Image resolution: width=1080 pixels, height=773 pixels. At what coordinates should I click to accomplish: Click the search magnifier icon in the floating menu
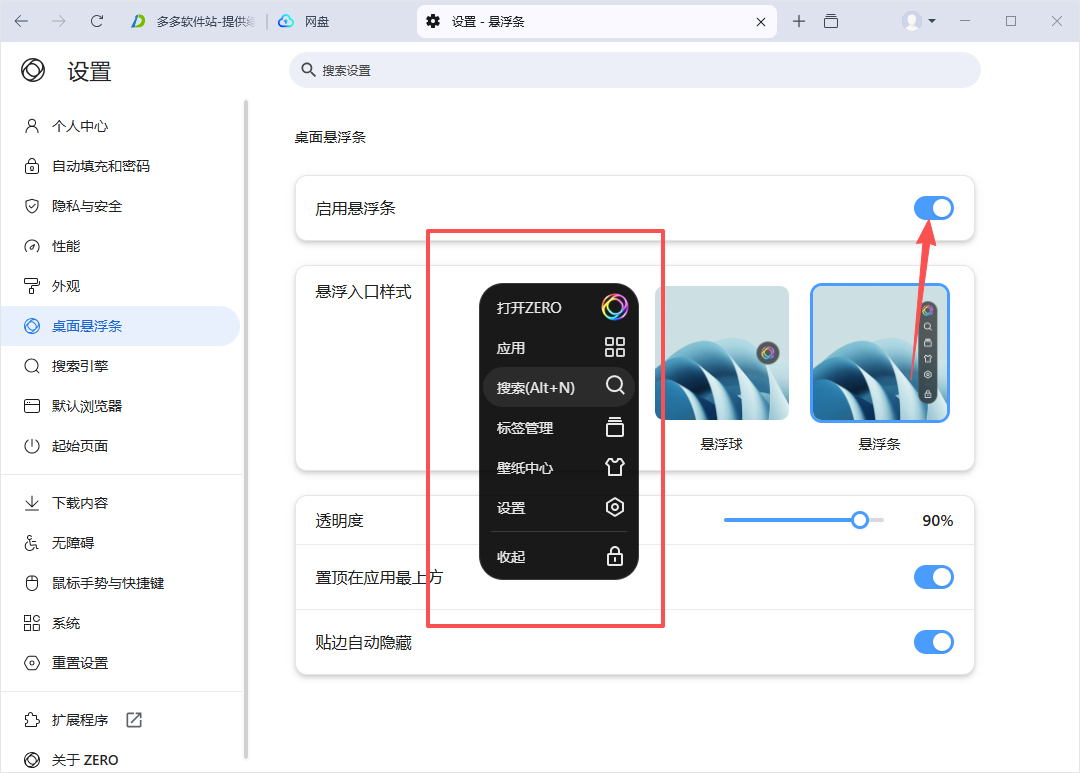coord(615,385)
